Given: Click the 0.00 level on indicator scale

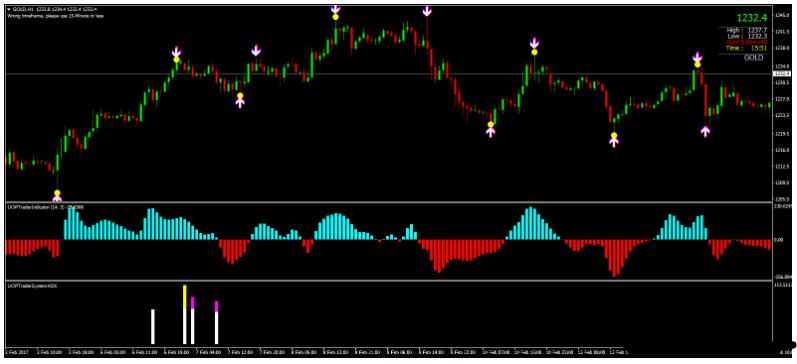Looking at the screenshot, I should click(779, 239).
